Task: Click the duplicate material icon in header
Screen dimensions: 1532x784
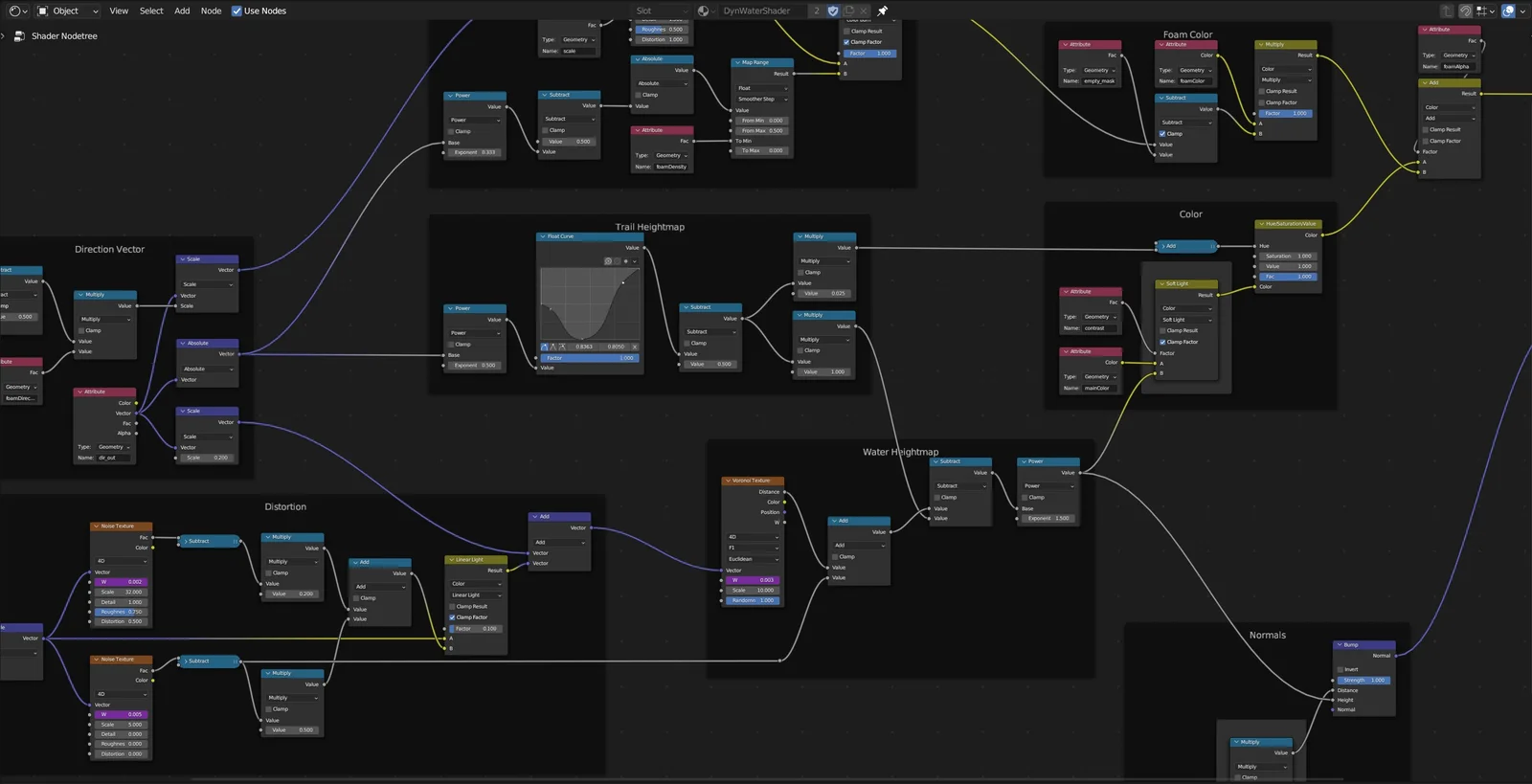Action: click(x=848, y=11)
